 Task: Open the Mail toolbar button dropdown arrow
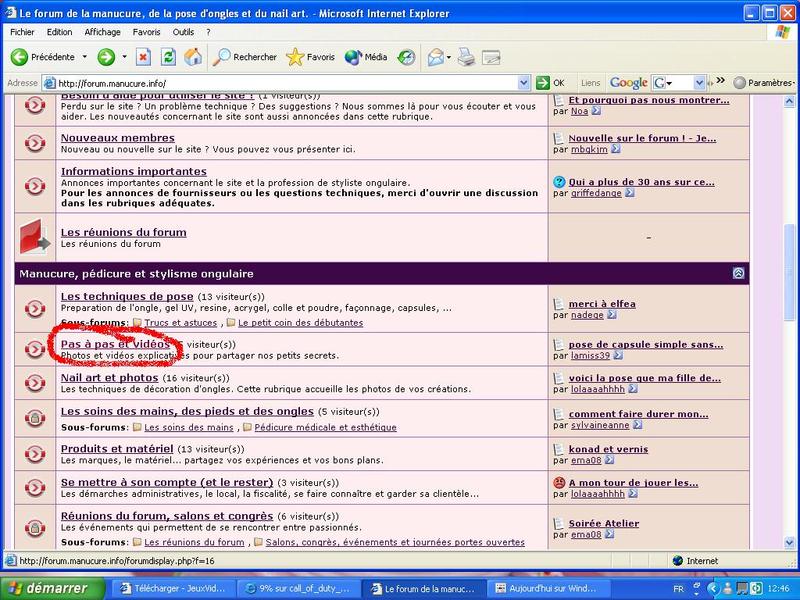[451, 57]
